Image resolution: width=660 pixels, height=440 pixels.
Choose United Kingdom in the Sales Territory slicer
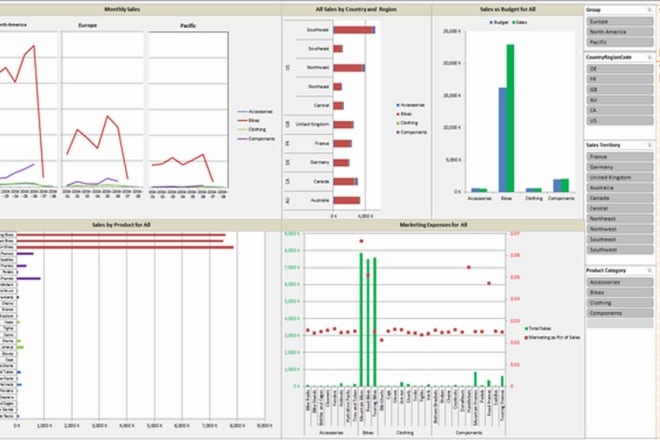(x=620, y=177)
